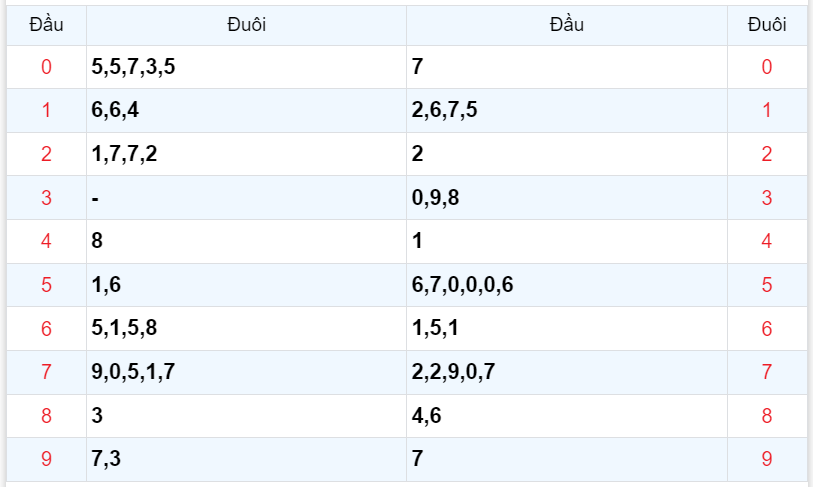Select the cell with value 6,6,4
813x487 pixels.
tap(115, 111)
